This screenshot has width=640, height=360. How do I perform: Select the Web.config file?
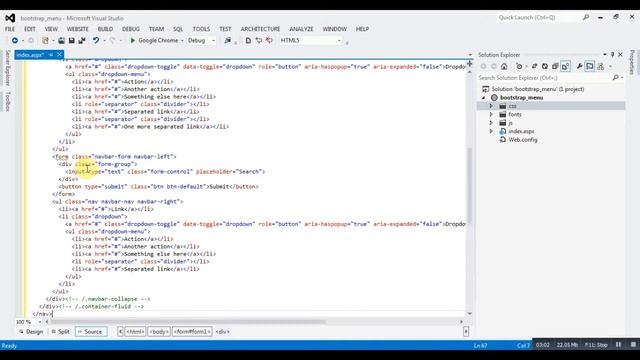click(523, 140)
